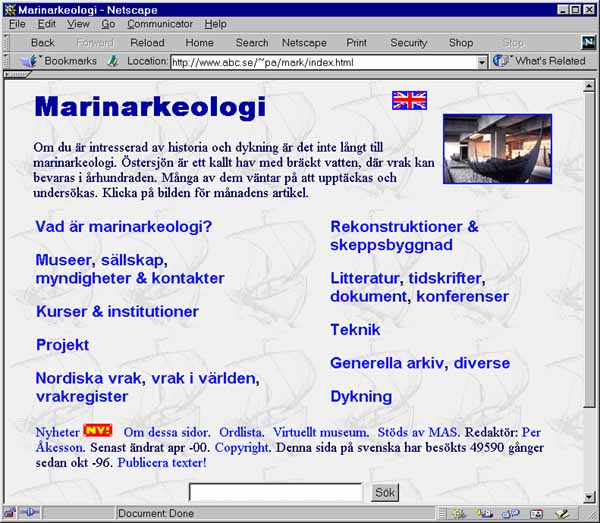Screen dimensions: 600x523
Task: Open the Composer icon in component bar
Action: coord(562,513)
